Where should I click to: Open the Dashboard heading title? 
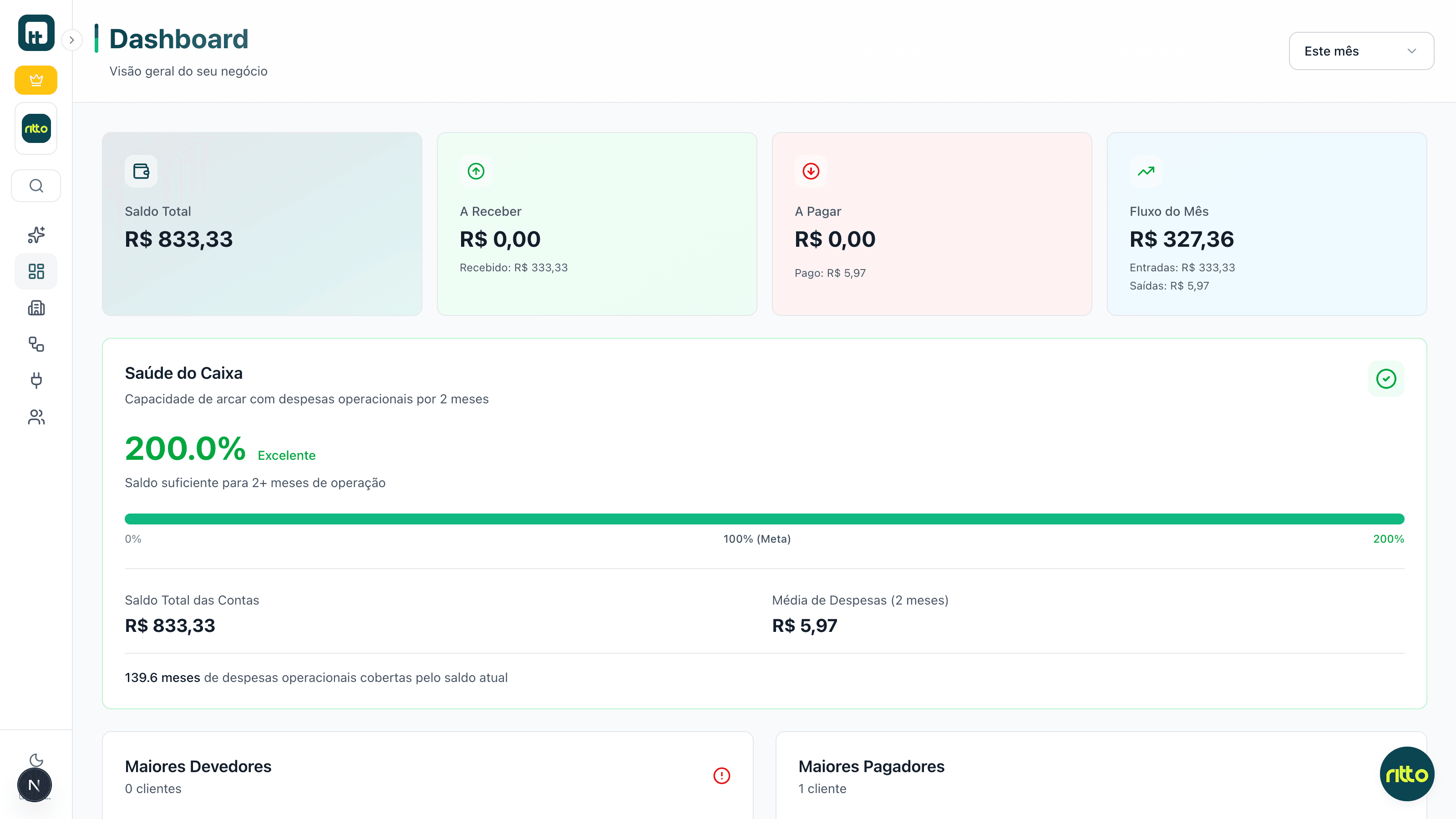pos(178,38)
